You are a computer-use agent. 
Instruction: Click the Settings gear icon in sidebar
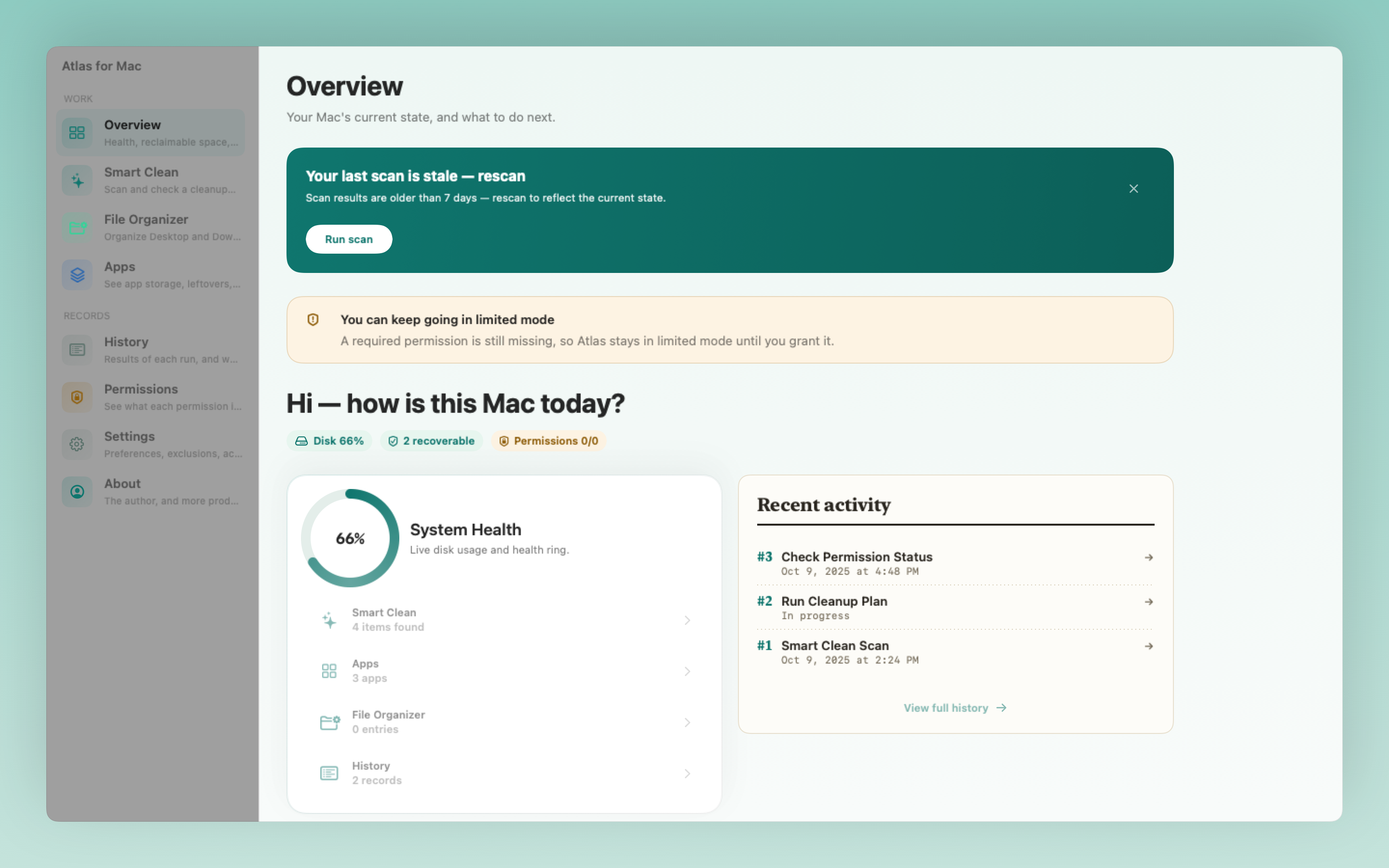[77, 444]
